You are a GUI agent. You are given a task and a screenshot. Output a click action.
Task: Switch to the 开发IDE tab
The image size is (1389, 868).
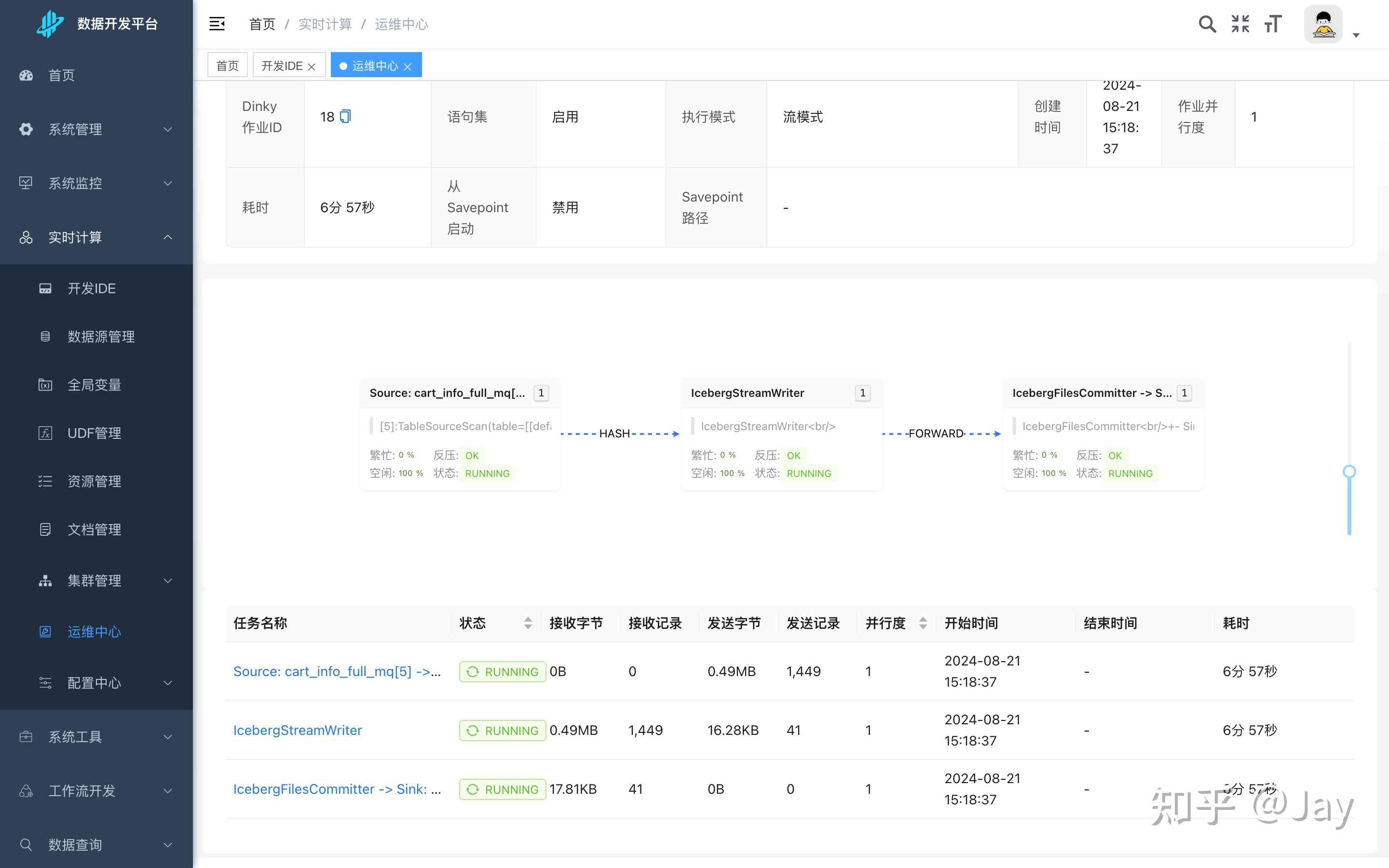[x=283, y=65]
